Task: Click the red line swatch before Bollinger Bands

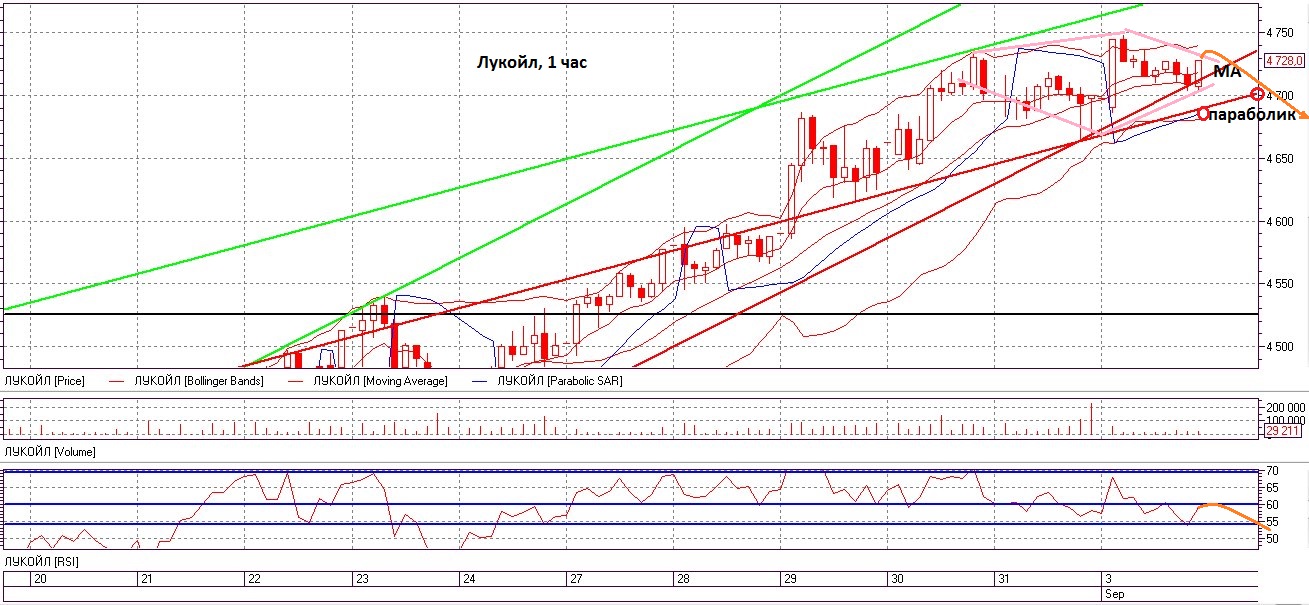Action: pyautogui.click(x=114, y=381)
